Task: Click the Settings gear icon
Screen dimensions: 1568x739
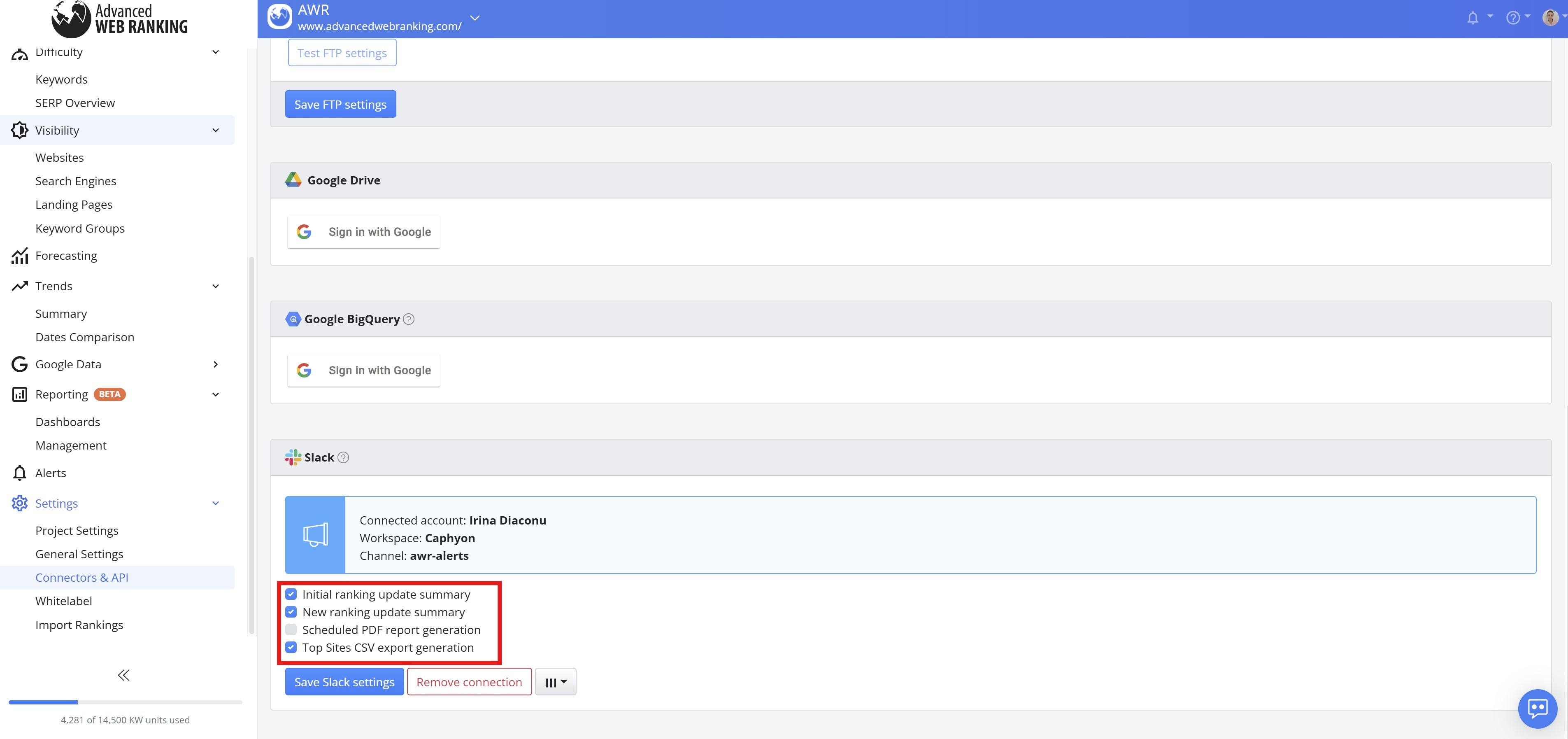Action: click(x=19, y=504)
